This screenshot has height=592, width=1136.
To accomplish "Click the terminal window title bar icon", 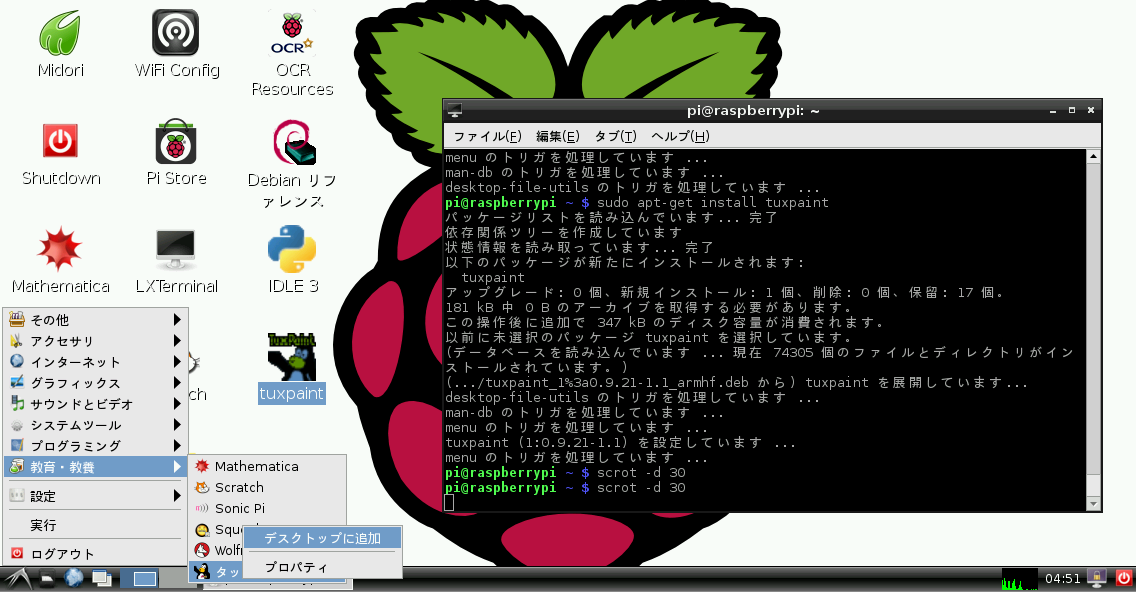I will 455,111.
